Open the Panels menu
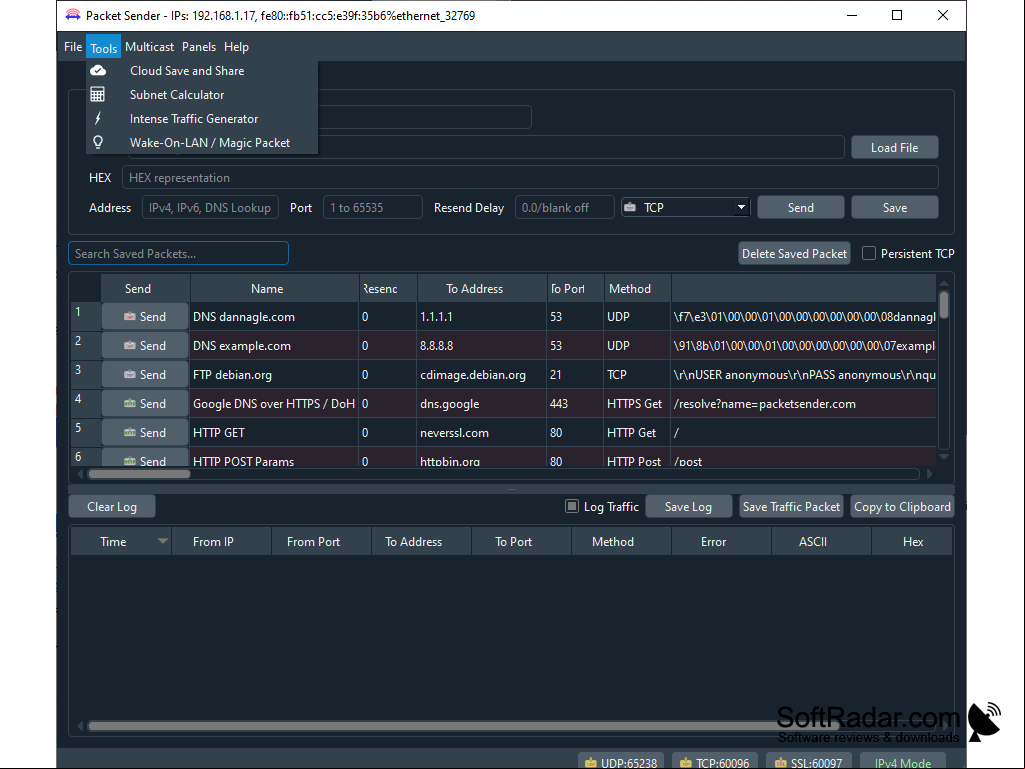This screenshot has width=1025, height=769. point(199,47)
